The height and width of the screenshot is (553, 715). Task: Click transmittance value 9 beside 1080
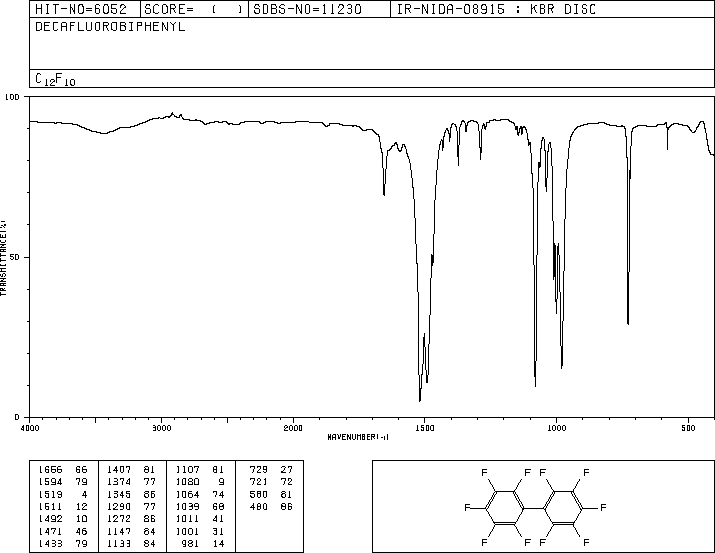(x=222, y=482)
